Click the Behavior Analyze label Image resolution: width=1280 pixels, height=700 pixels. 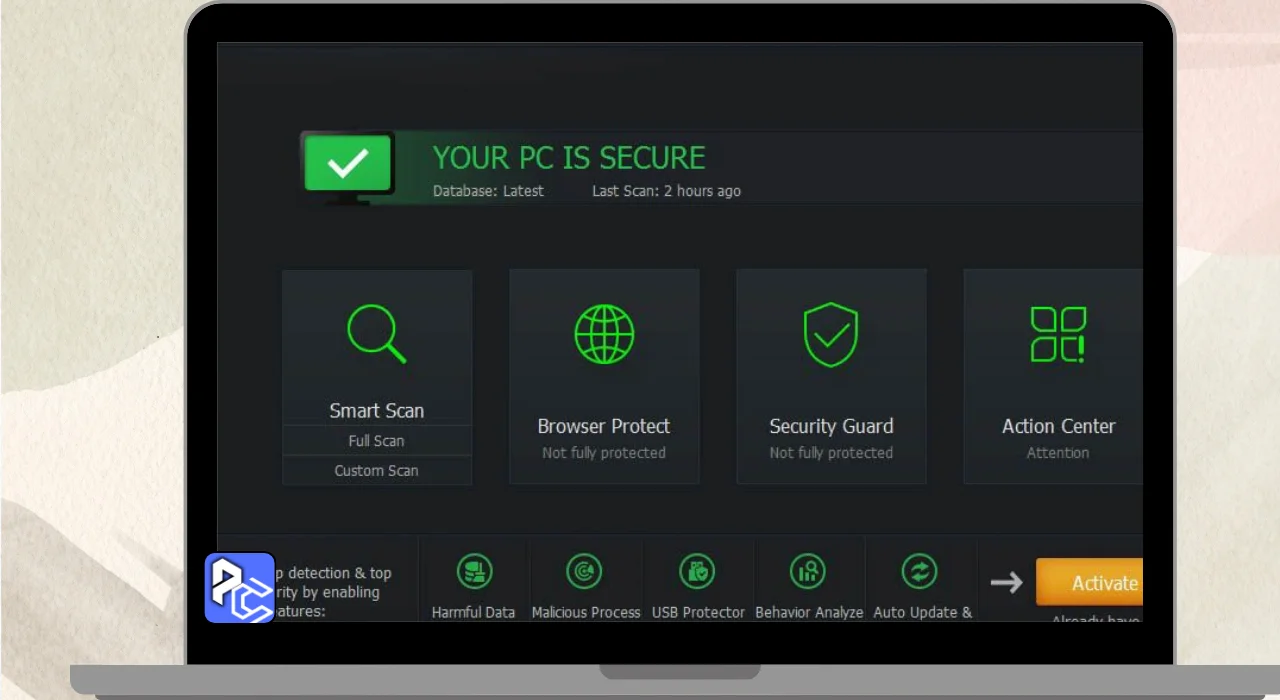809,612
